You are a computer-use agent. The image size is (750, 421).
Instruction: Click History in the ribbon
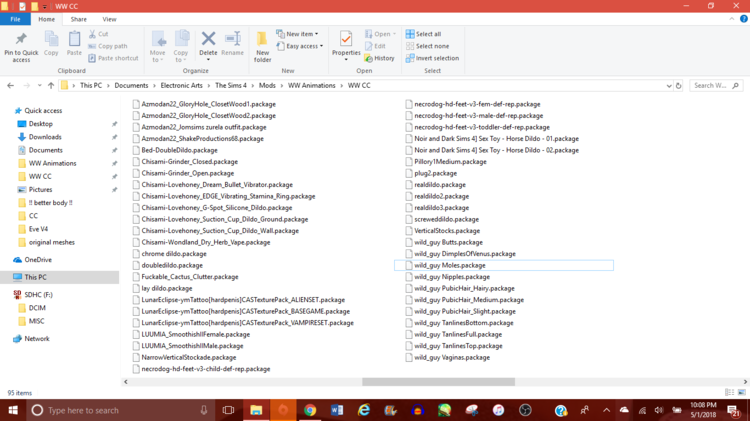point(379,58)
